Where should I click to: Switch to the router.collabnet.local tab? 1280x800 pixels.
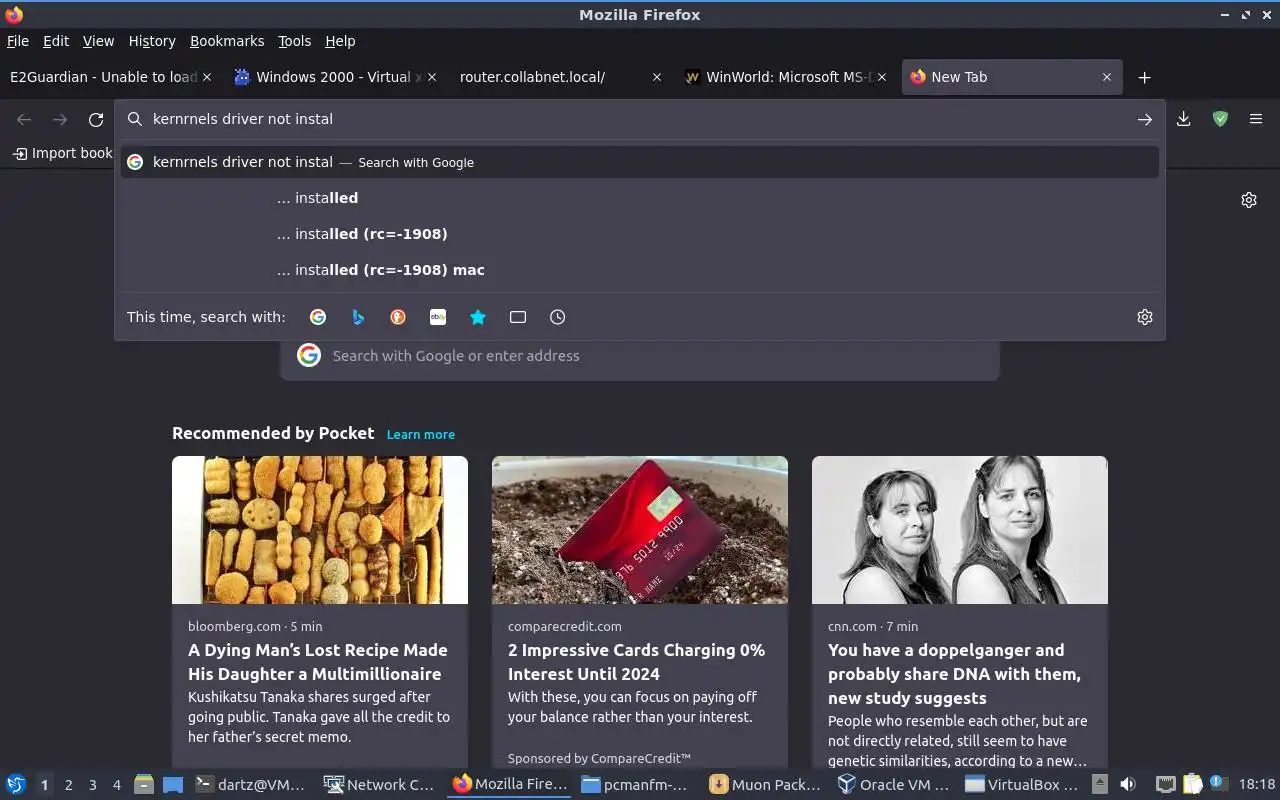pyautogui.click(x=532, y=77)
